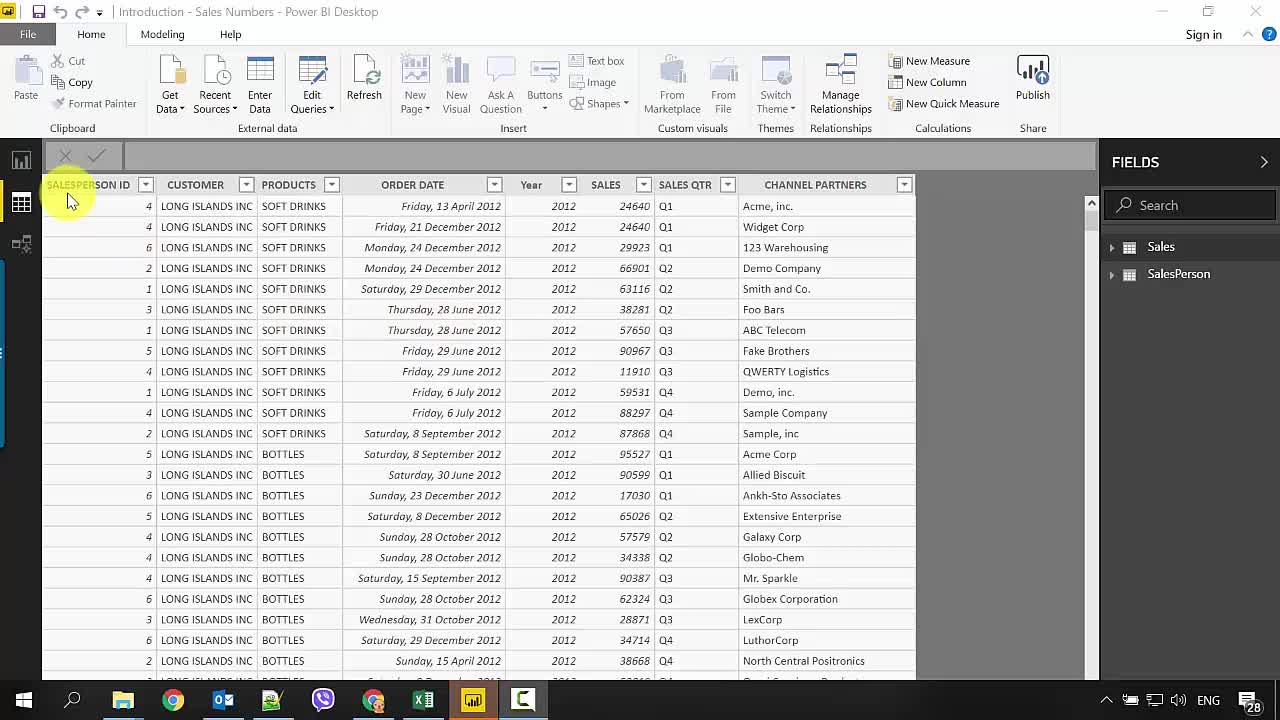This screenshot has height=720, width=1280.
Task: Expand the Sales table in Fields pane
Action: coord(1112,247)
